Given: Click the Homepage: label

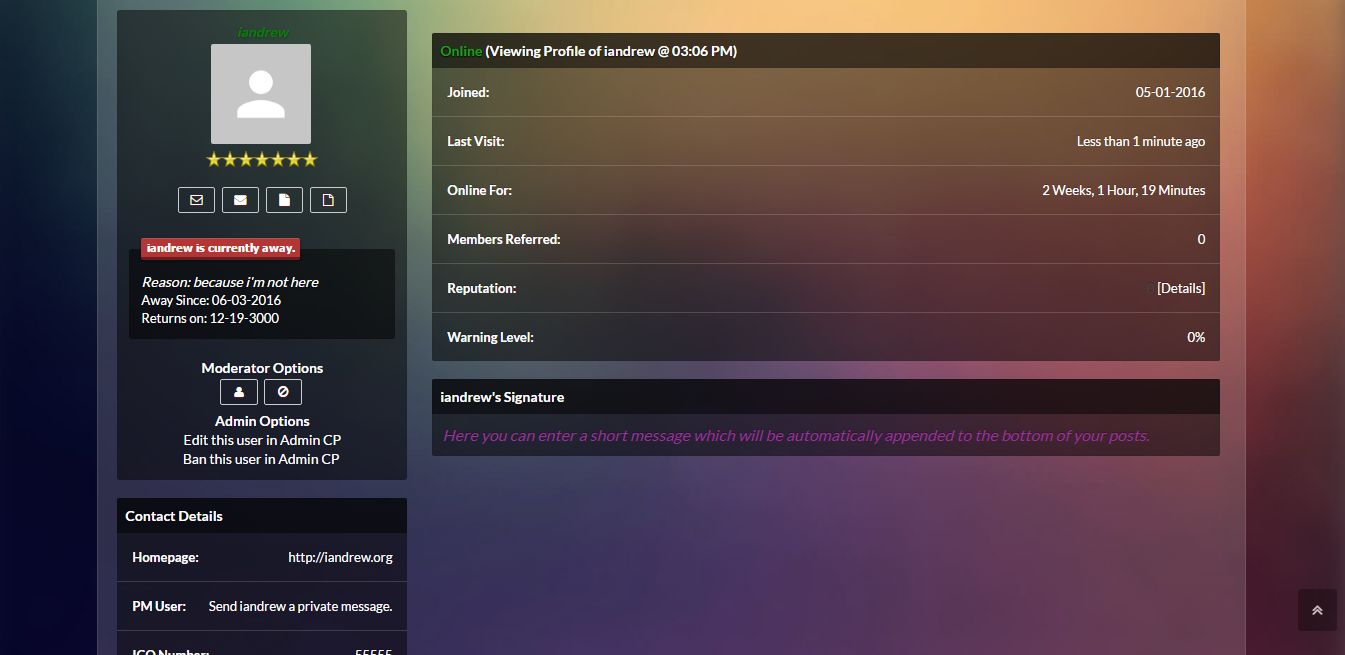Looking at the screenshot, I should (165, 557).
